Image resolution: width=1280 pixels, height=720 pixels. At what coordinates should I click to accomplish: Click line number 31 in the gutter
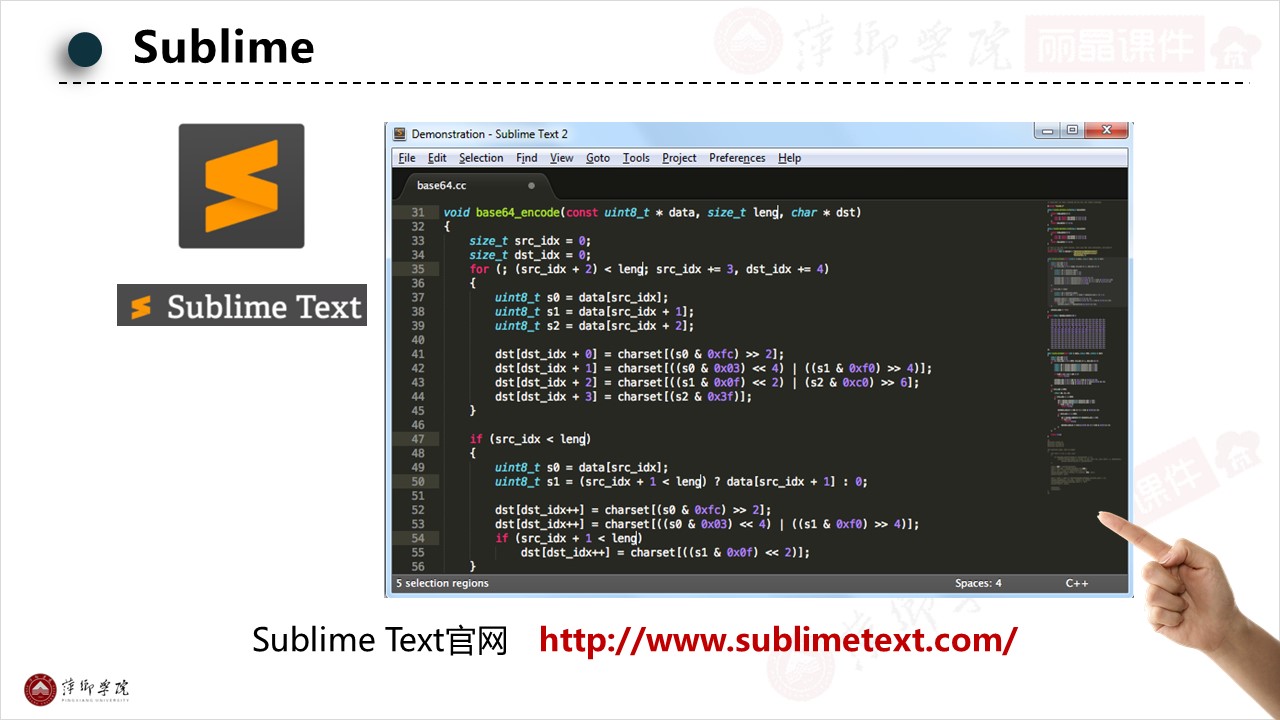coord(417,212)
